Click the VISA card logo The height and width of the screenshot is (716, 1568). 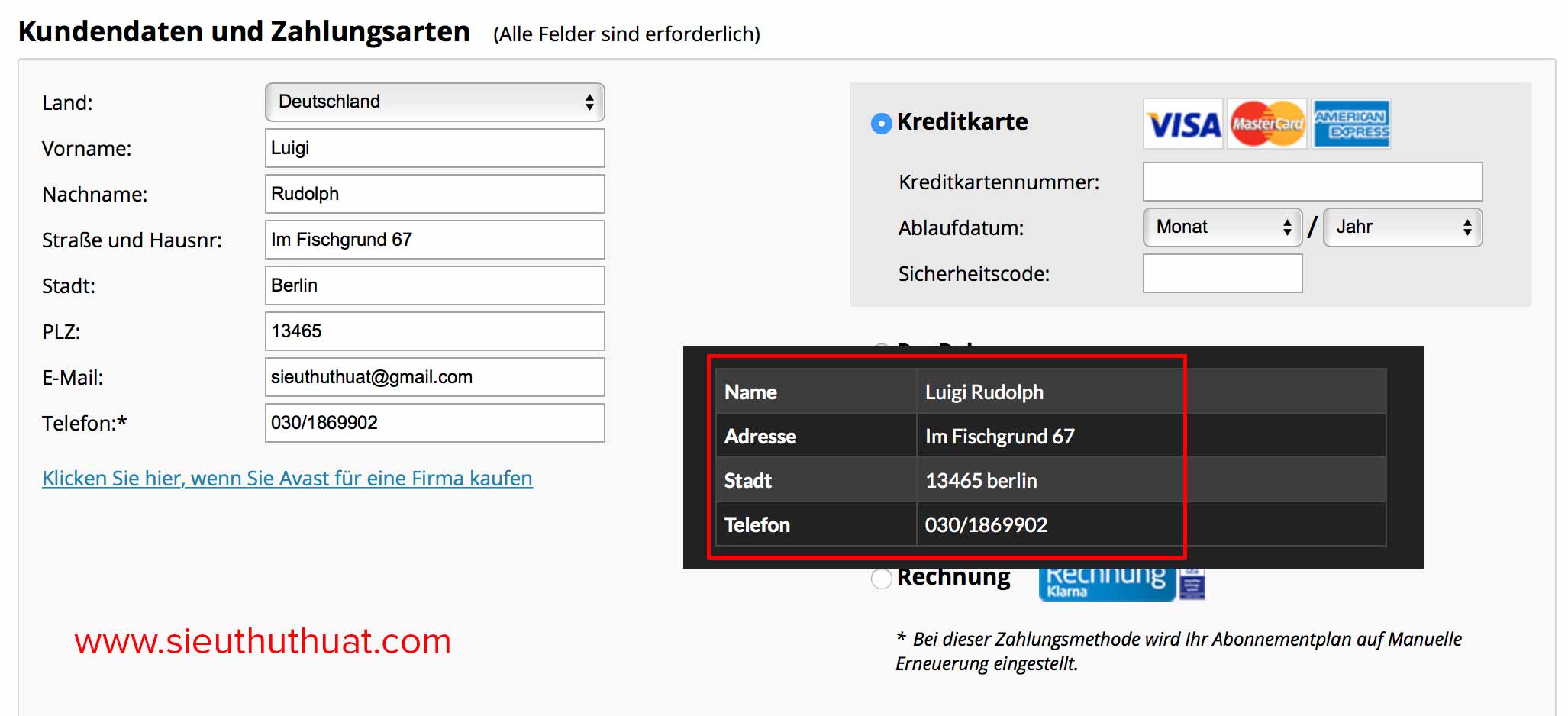click(x=1182, y=124)
